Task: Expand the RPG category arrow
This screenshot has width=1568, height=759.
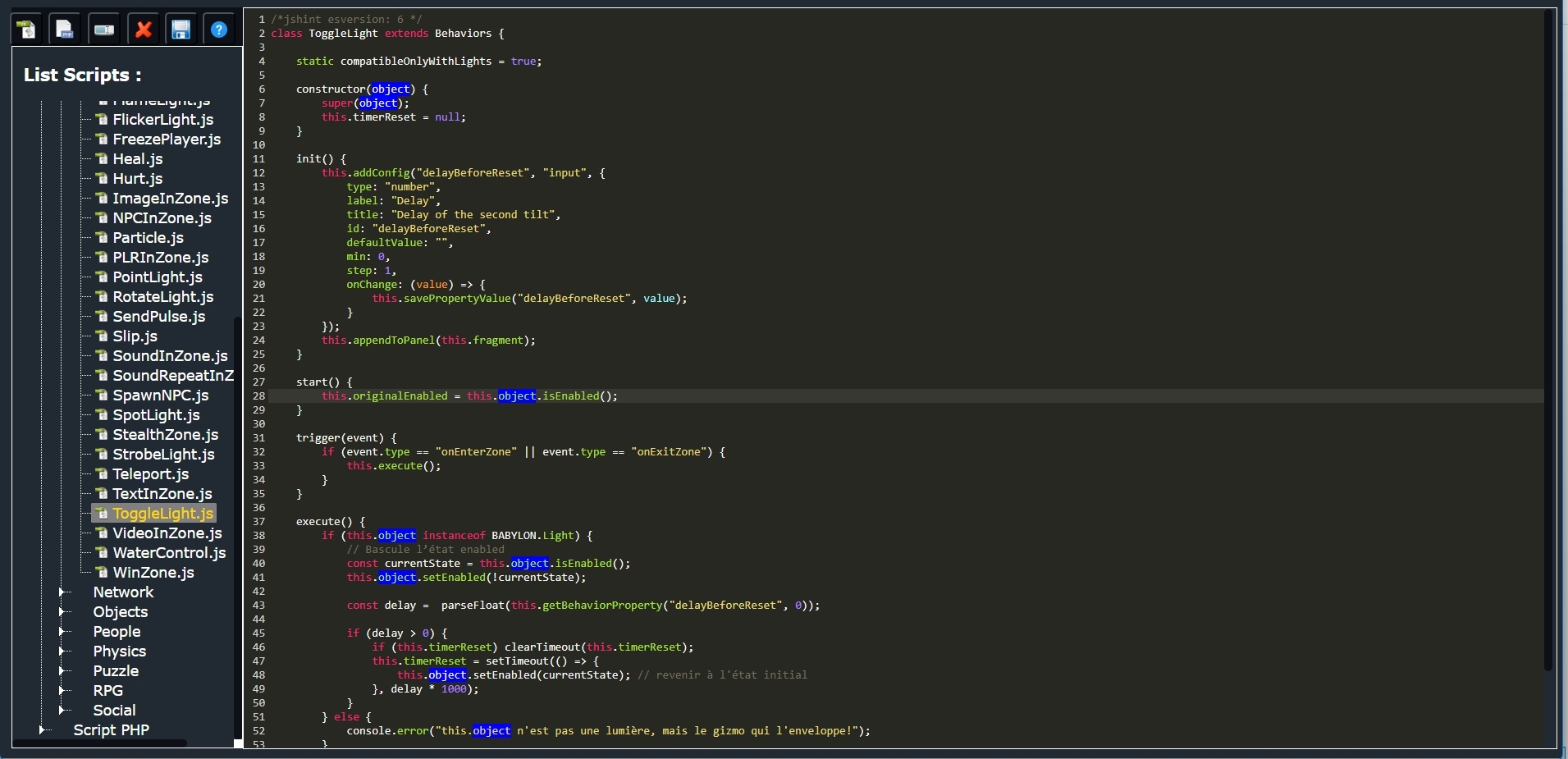Action: [x=62, y=691]
